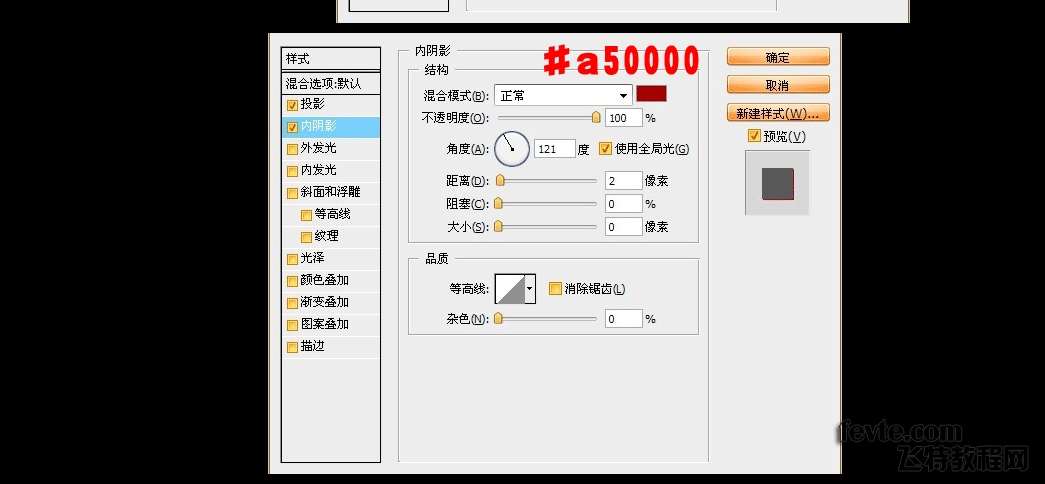This screenshot has width=1045, height=484.
Task: Click the angle value field showing 121
Action: 554,149
